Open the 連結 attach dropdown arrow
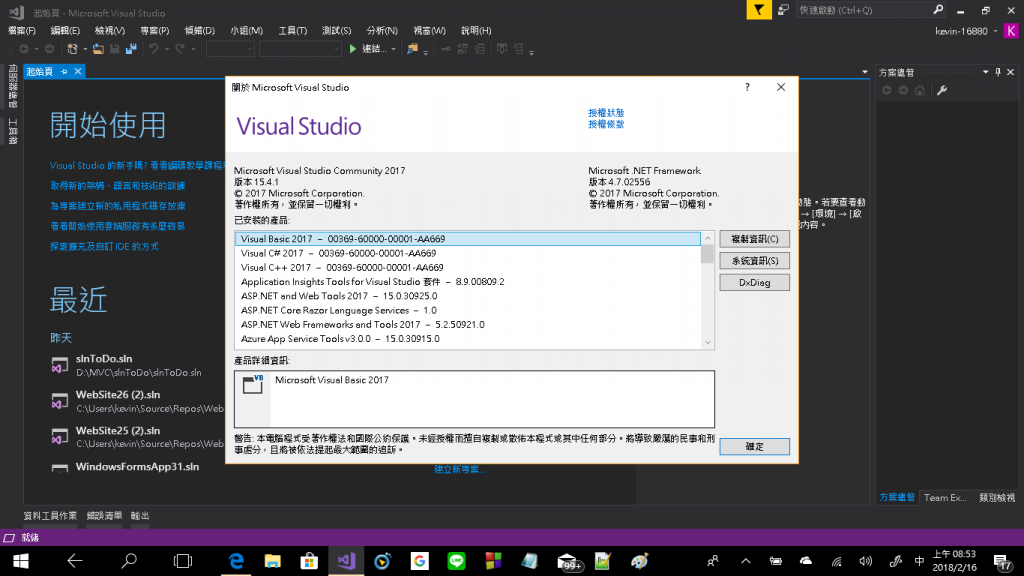The image size is (1024, 576). click(x=393, y=49)
